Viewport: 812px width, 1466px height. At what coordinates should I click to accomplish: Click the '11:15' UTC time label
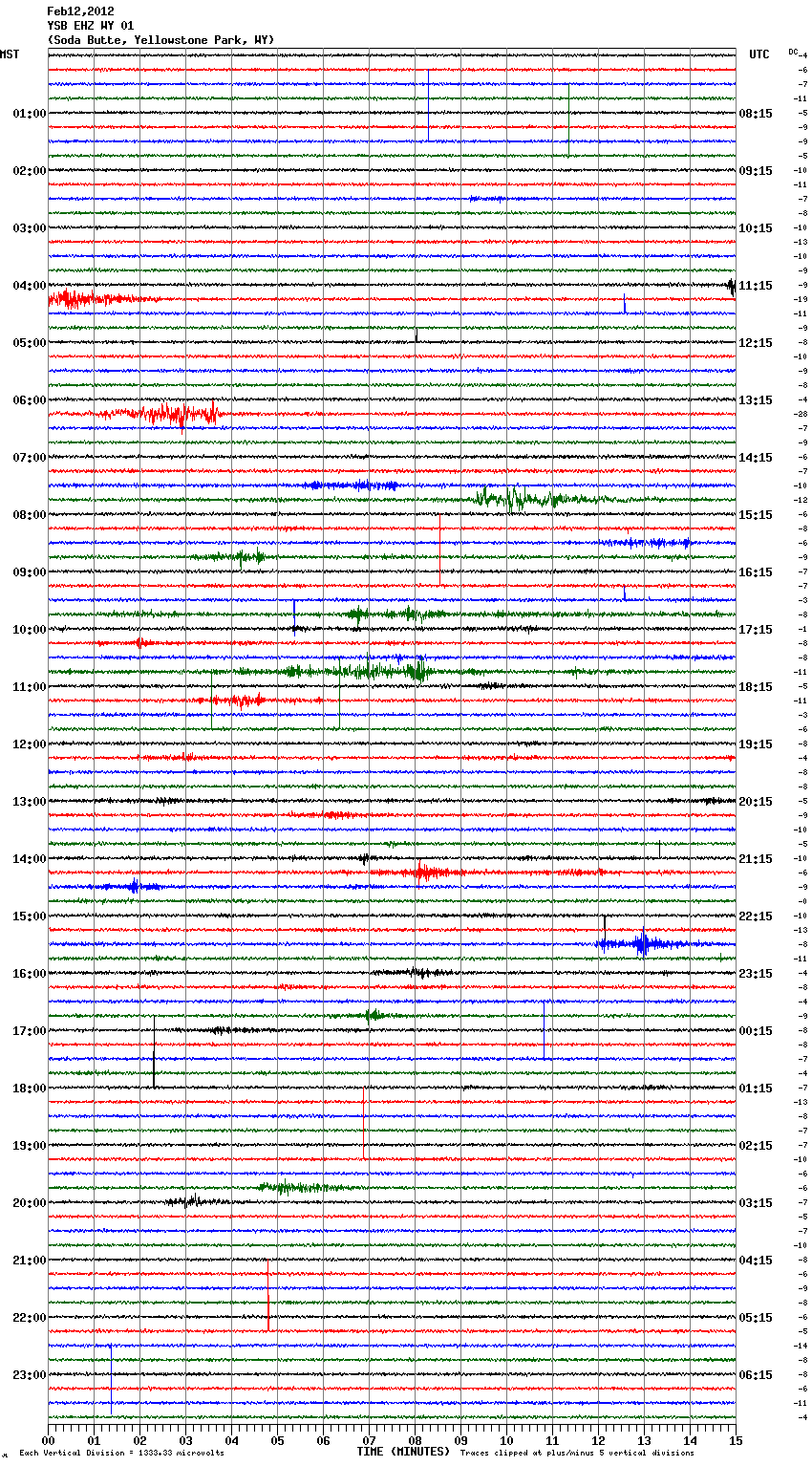(x=756, y=286)
